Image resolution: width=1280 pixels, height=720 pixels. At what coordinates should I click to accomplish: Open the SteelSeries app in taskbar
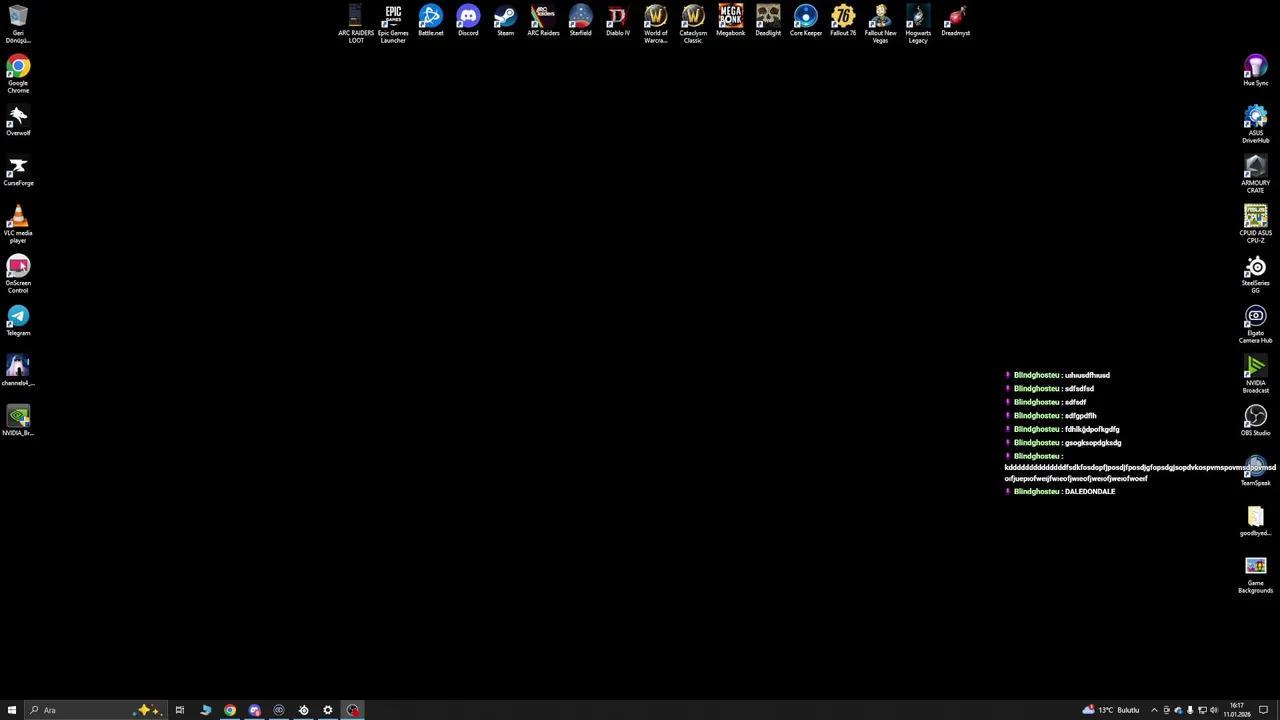pyautogui.click(x=303, y=710)
